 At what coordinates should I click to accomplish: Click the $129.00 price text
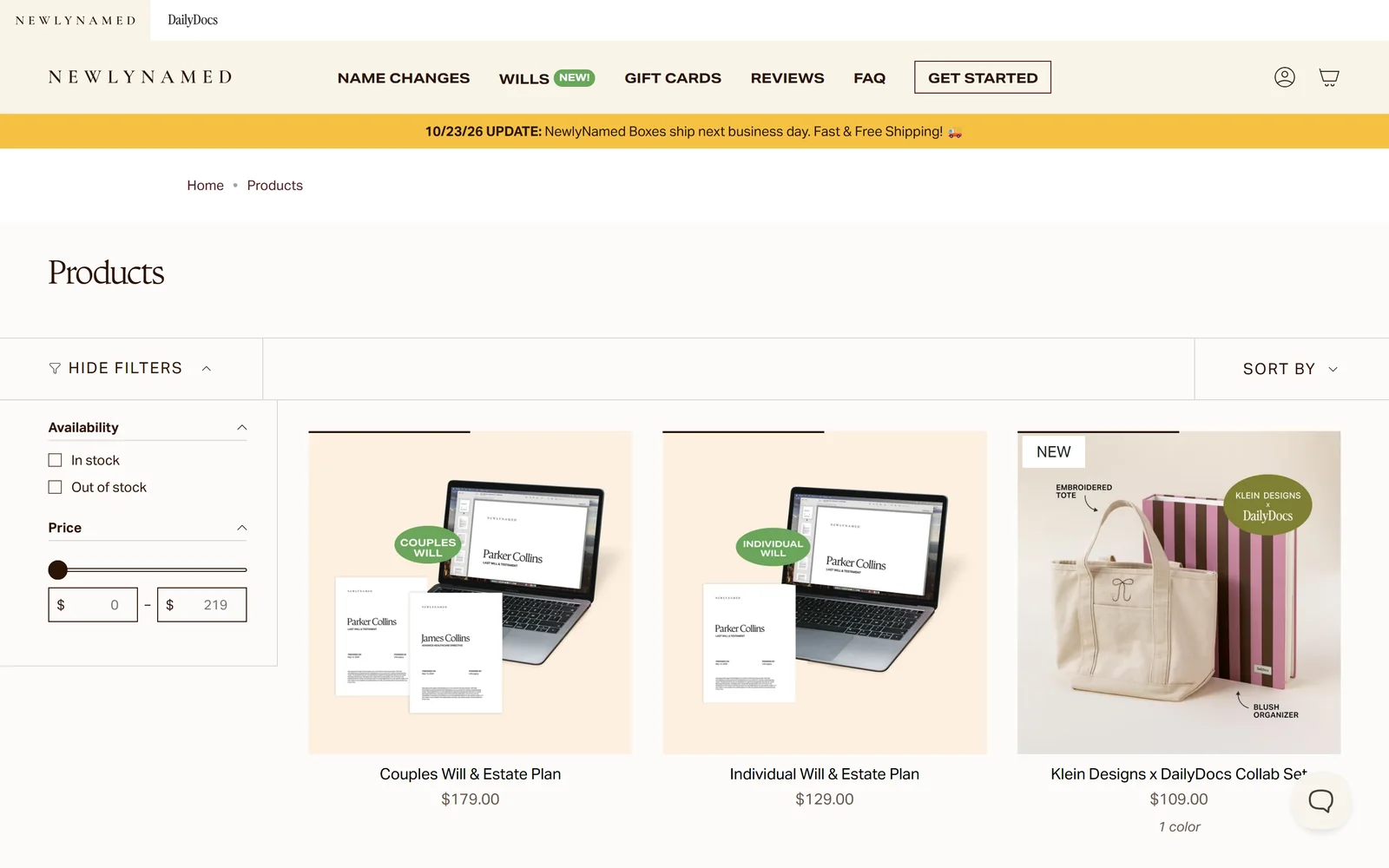tap(825, 799)
